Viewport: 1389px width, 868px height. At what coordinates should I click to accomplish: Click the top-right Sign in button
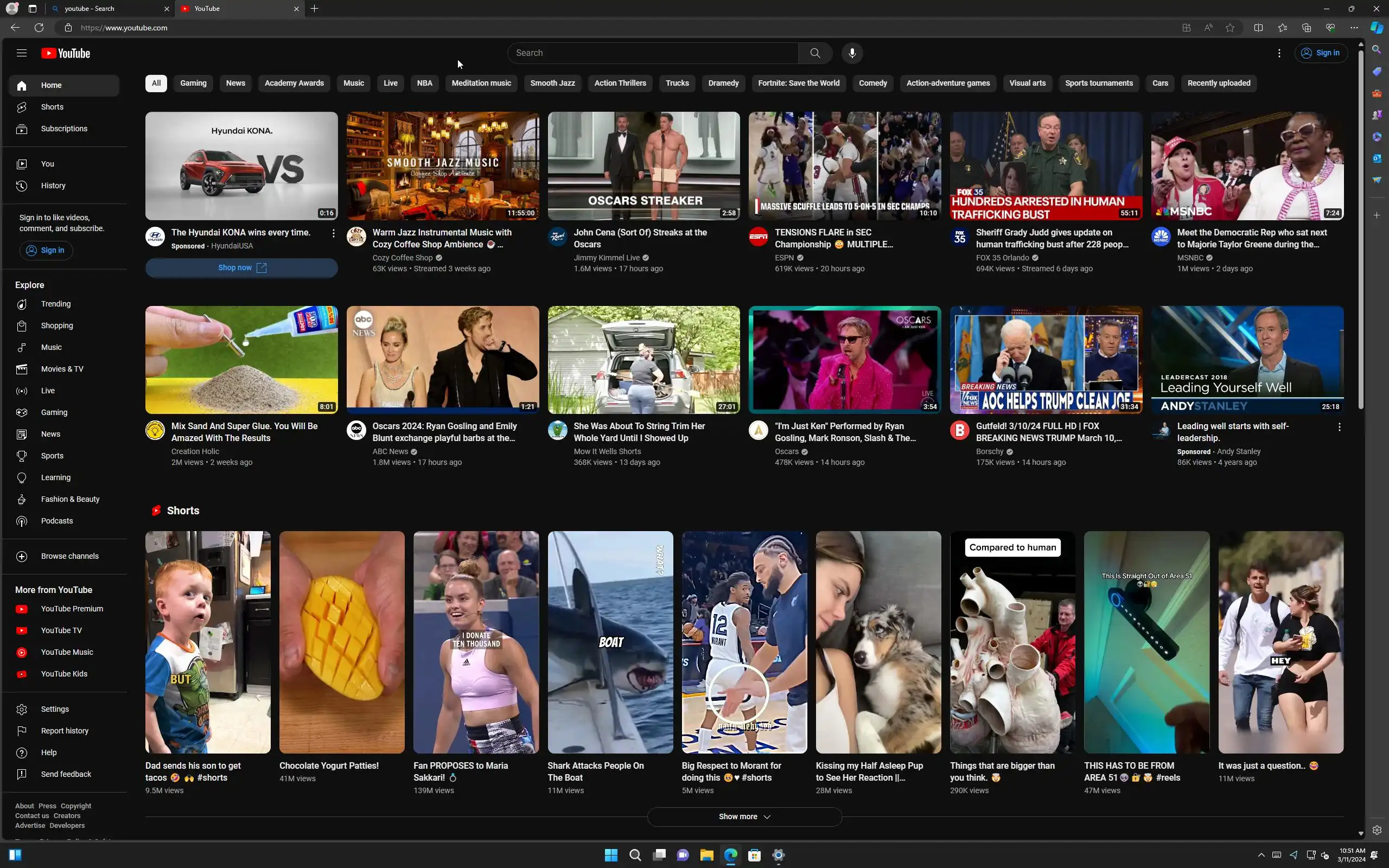(x=1320, y=53)
